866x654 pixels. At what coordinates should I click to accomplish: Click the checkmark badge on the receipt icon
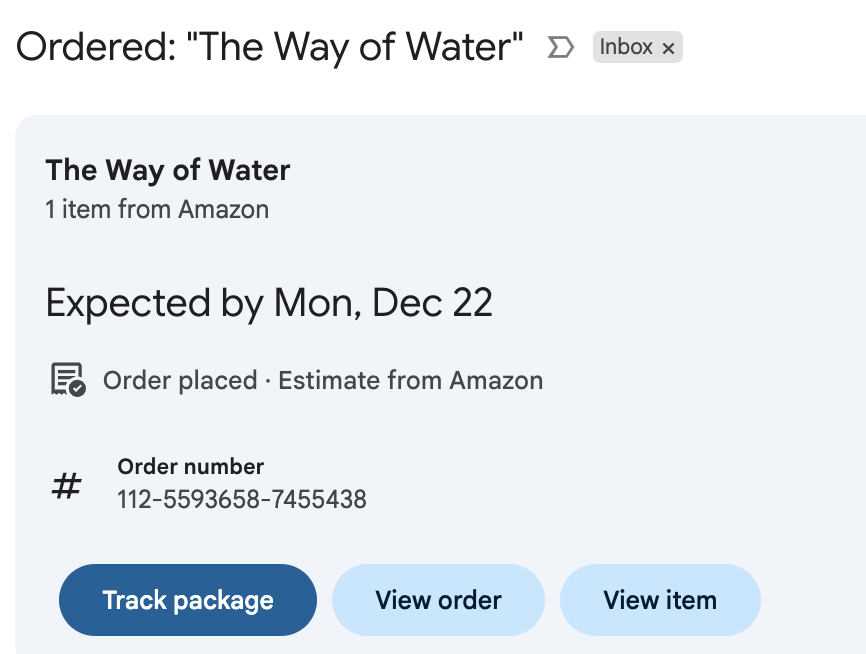[78, 388]
